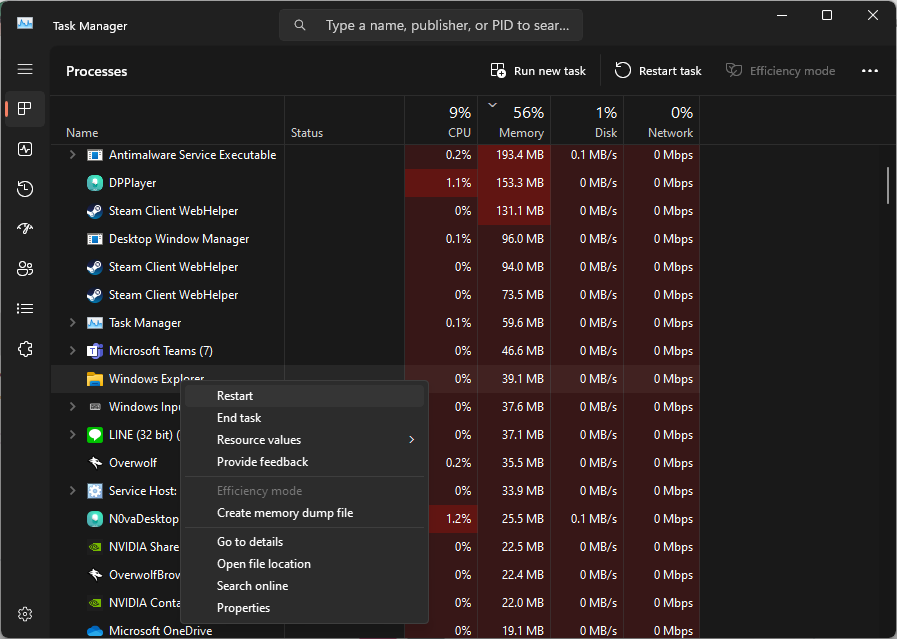Expand Antimalware Service Executable process group
897x639 pixels.
[x=72, y=154]
